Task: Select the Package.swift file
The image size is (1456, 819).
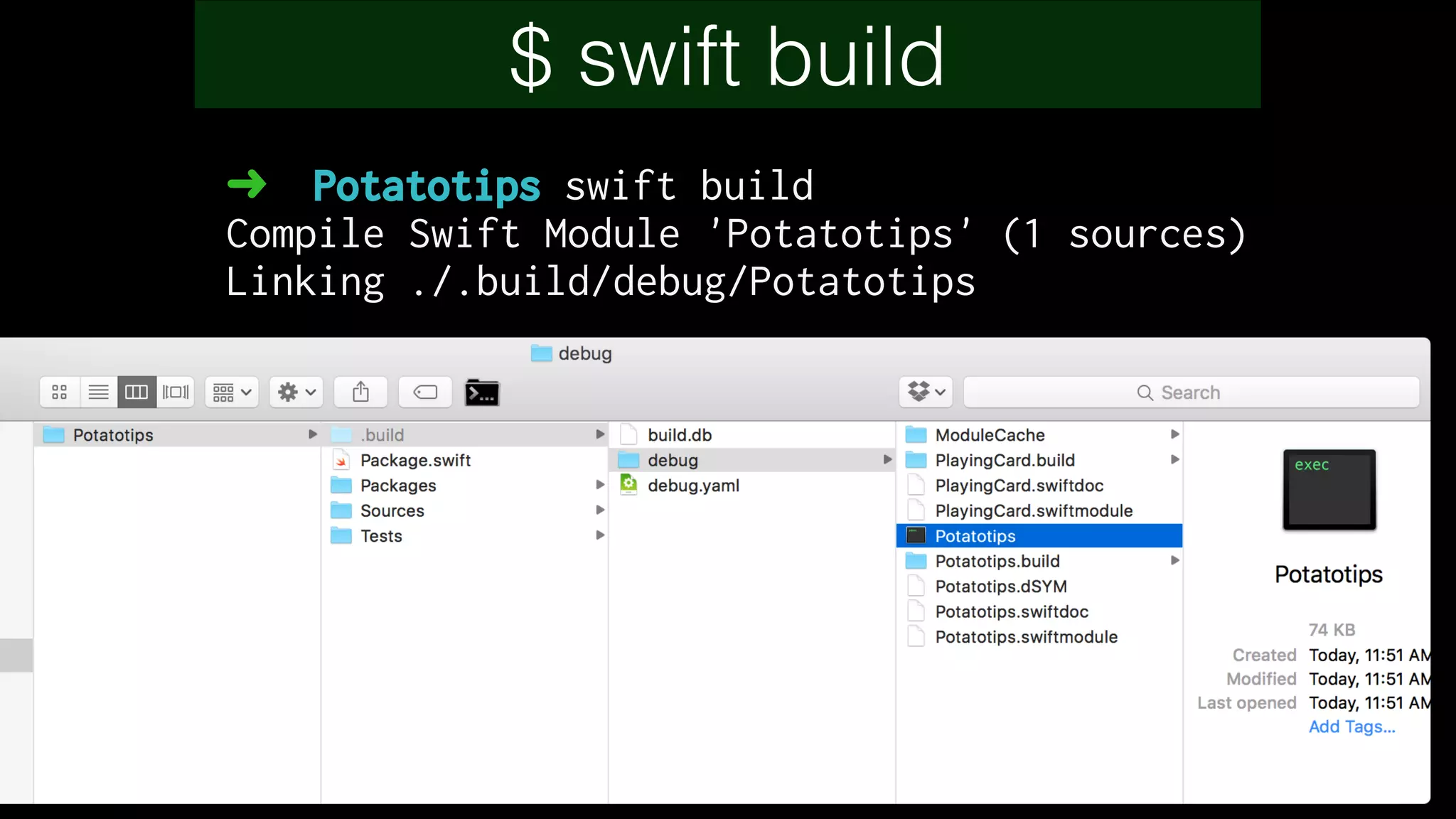Action: click(465, 460)
